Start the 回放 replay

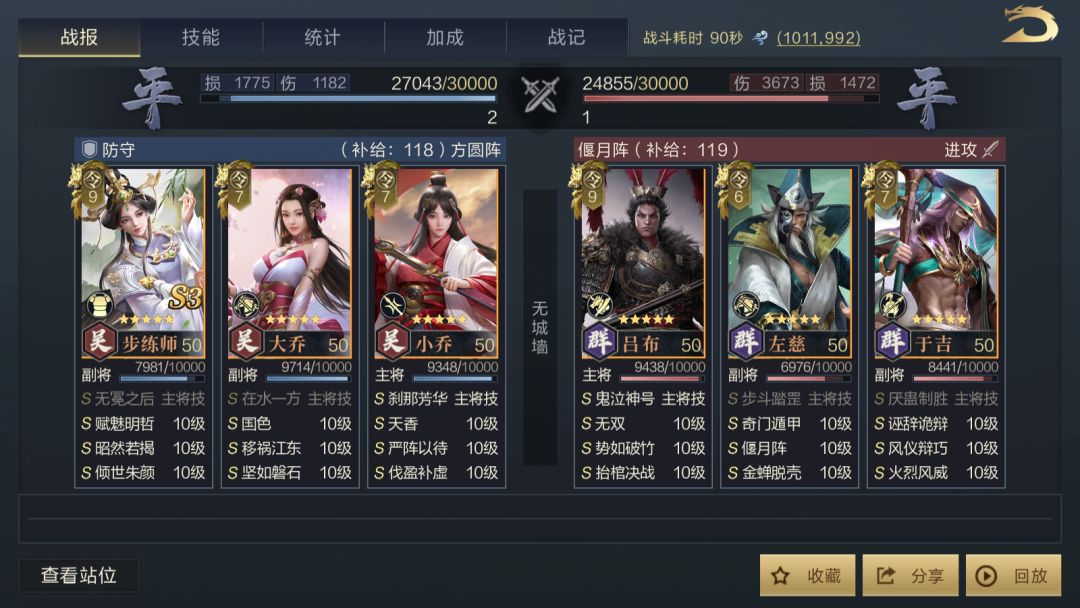[x=1014, y=576]
